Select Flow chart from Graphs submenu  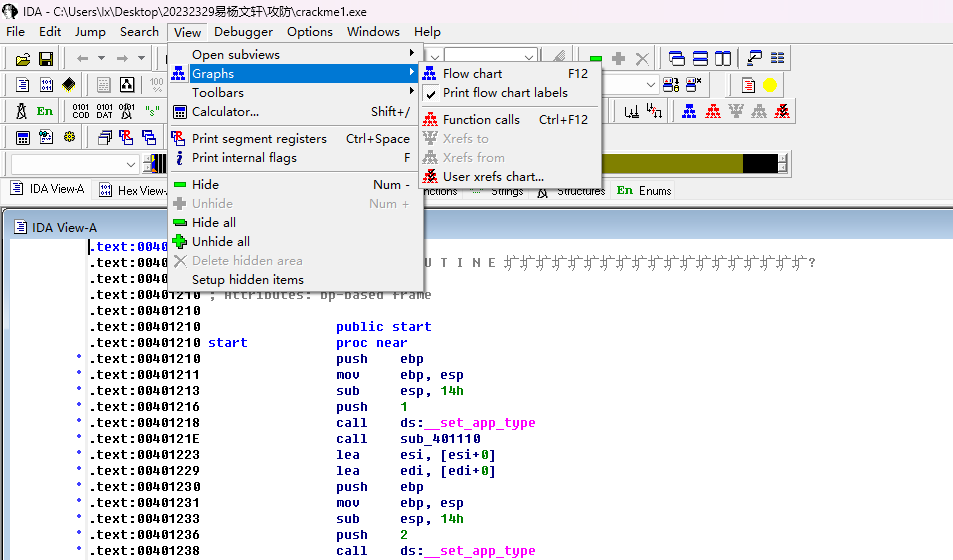[472, 73]
